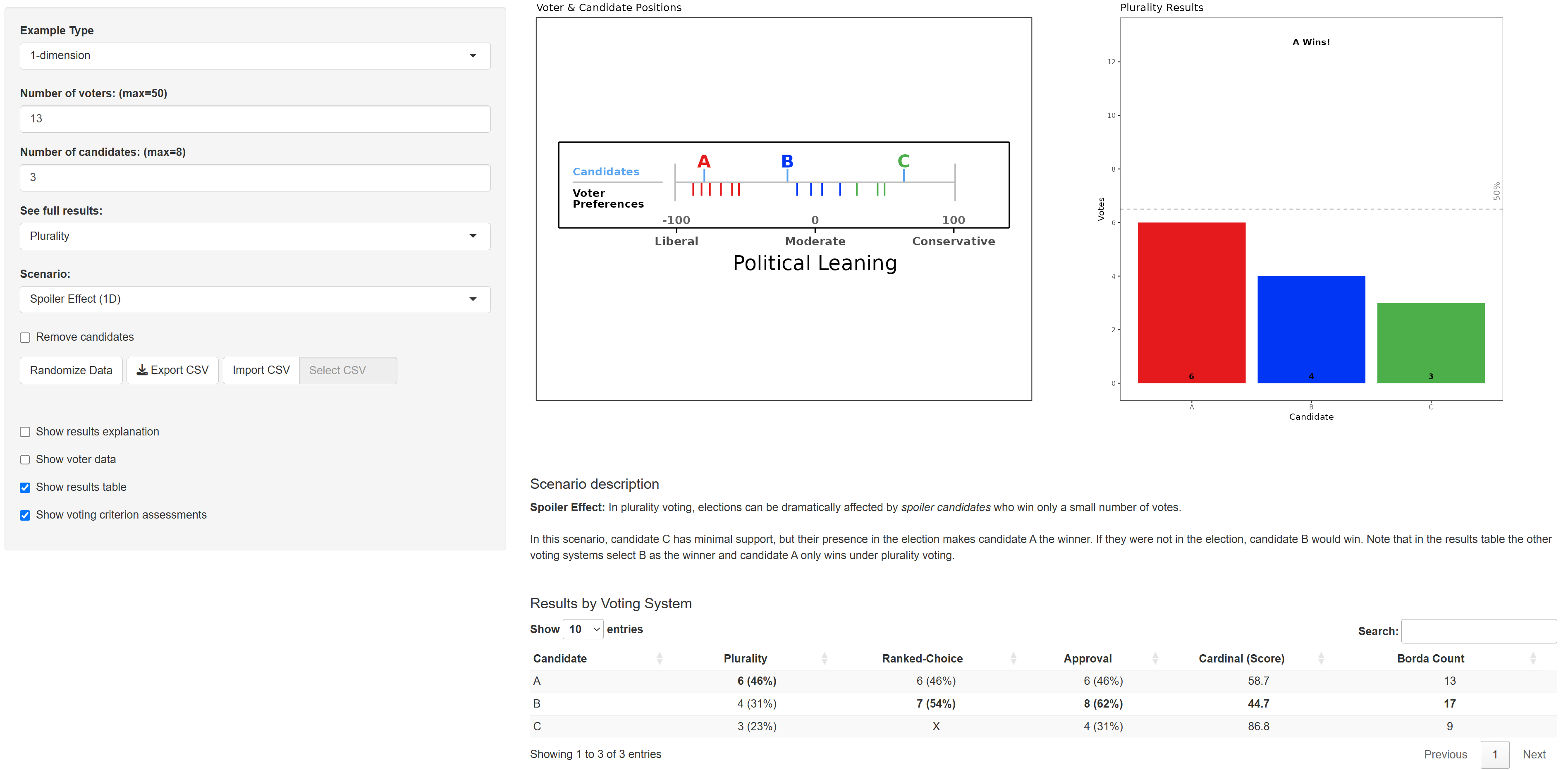Sort table by Candidate column arrows
This screenshot has height=770, width=1568.
[x=659, y=658]
